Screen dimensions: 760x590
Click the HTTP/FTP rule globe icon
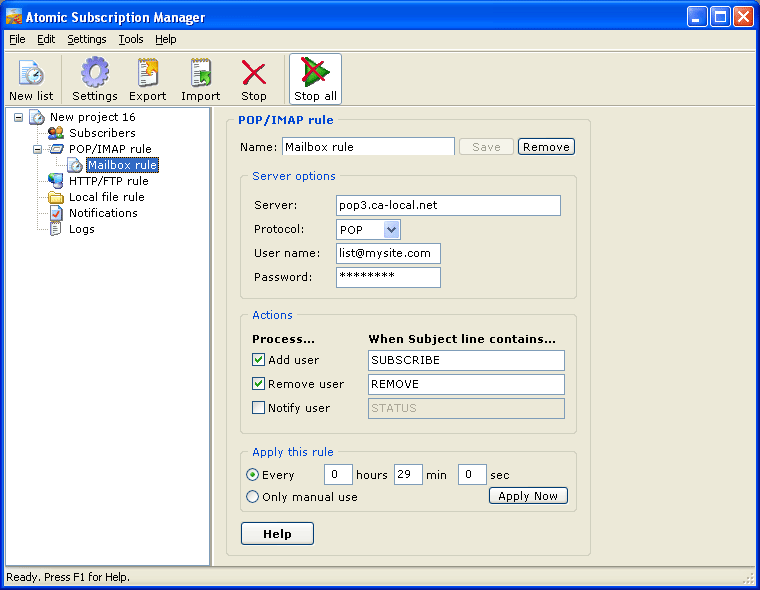tap(56, 181)
